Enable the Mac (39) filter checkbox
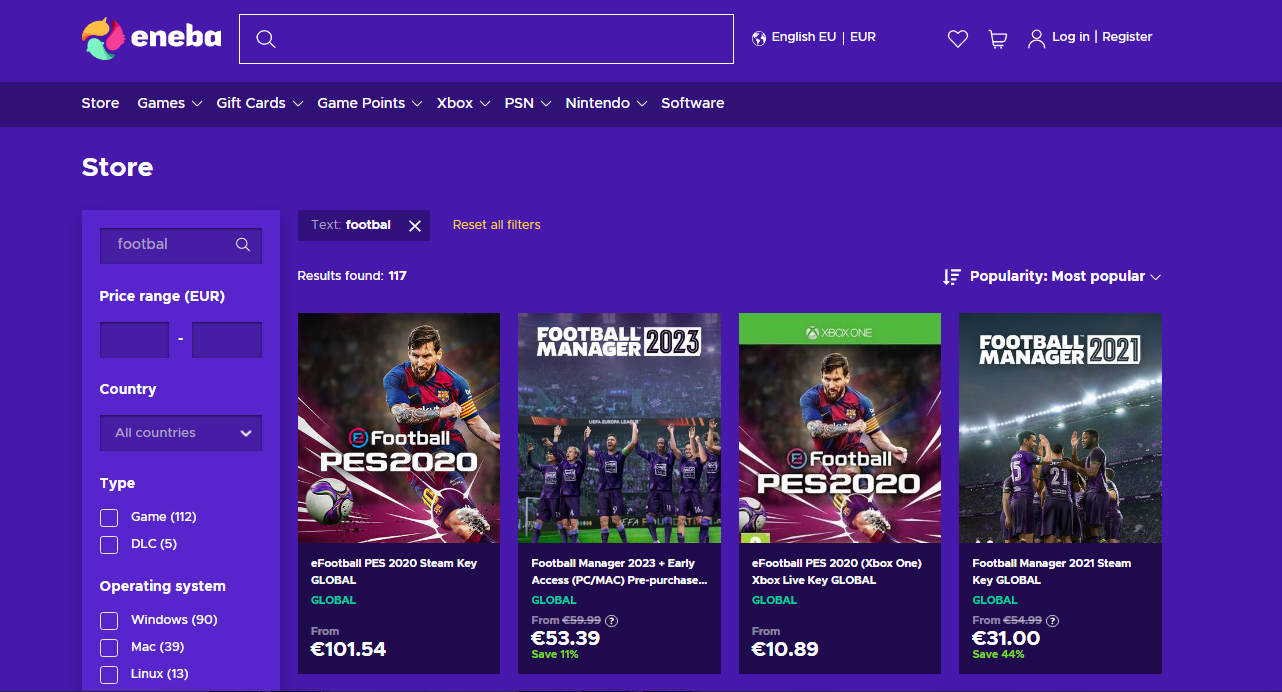This screenshot has height=692, width=1282. pos(109,647)
